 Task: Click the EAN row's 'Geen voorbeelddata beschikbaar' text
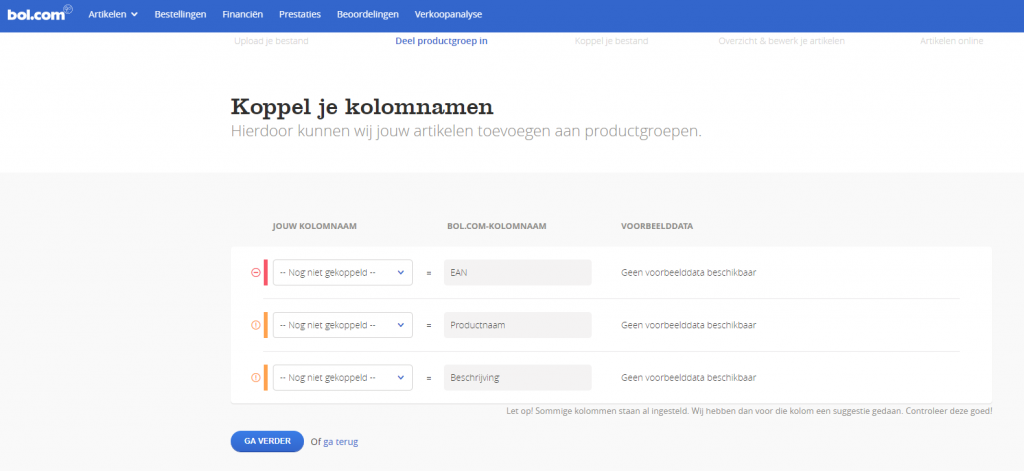688,273
